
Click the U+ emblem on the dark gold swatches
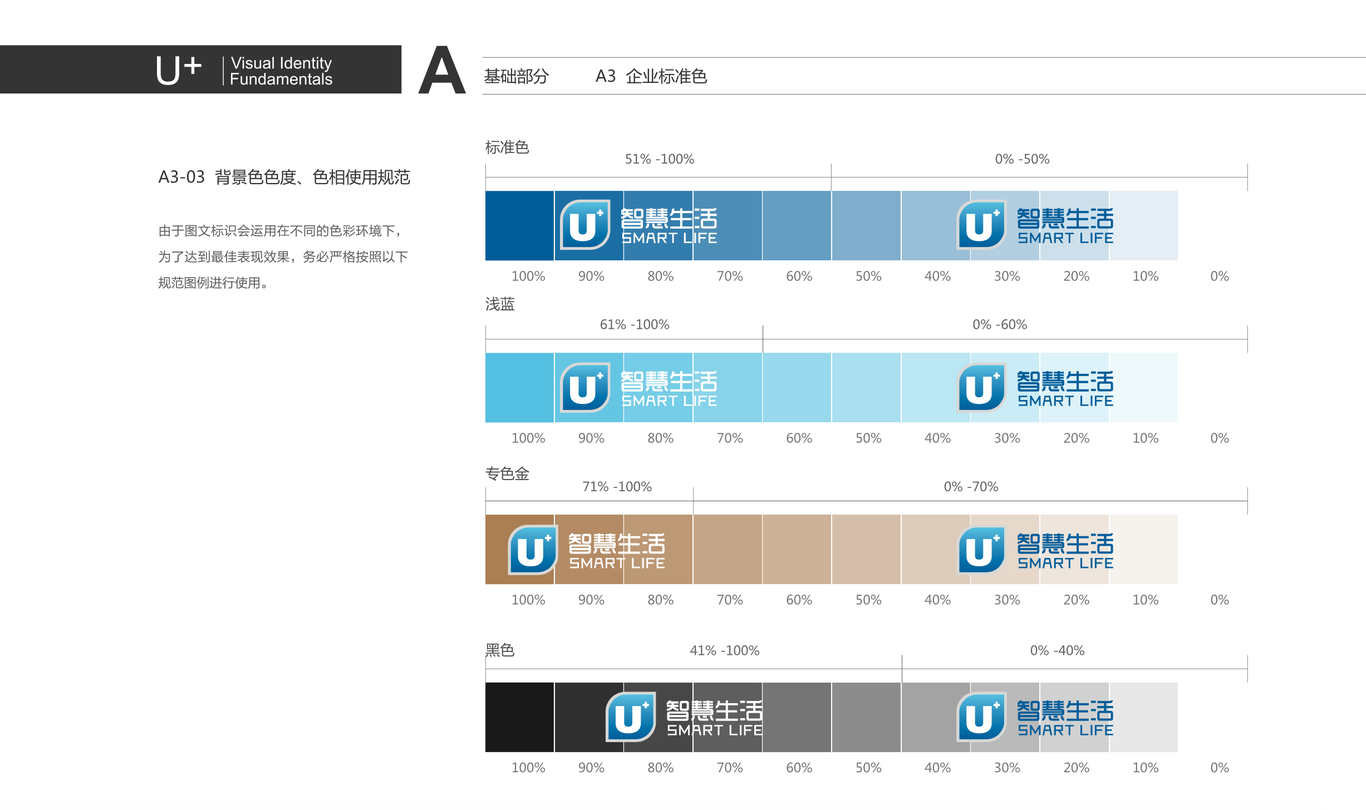click(533, 550)
